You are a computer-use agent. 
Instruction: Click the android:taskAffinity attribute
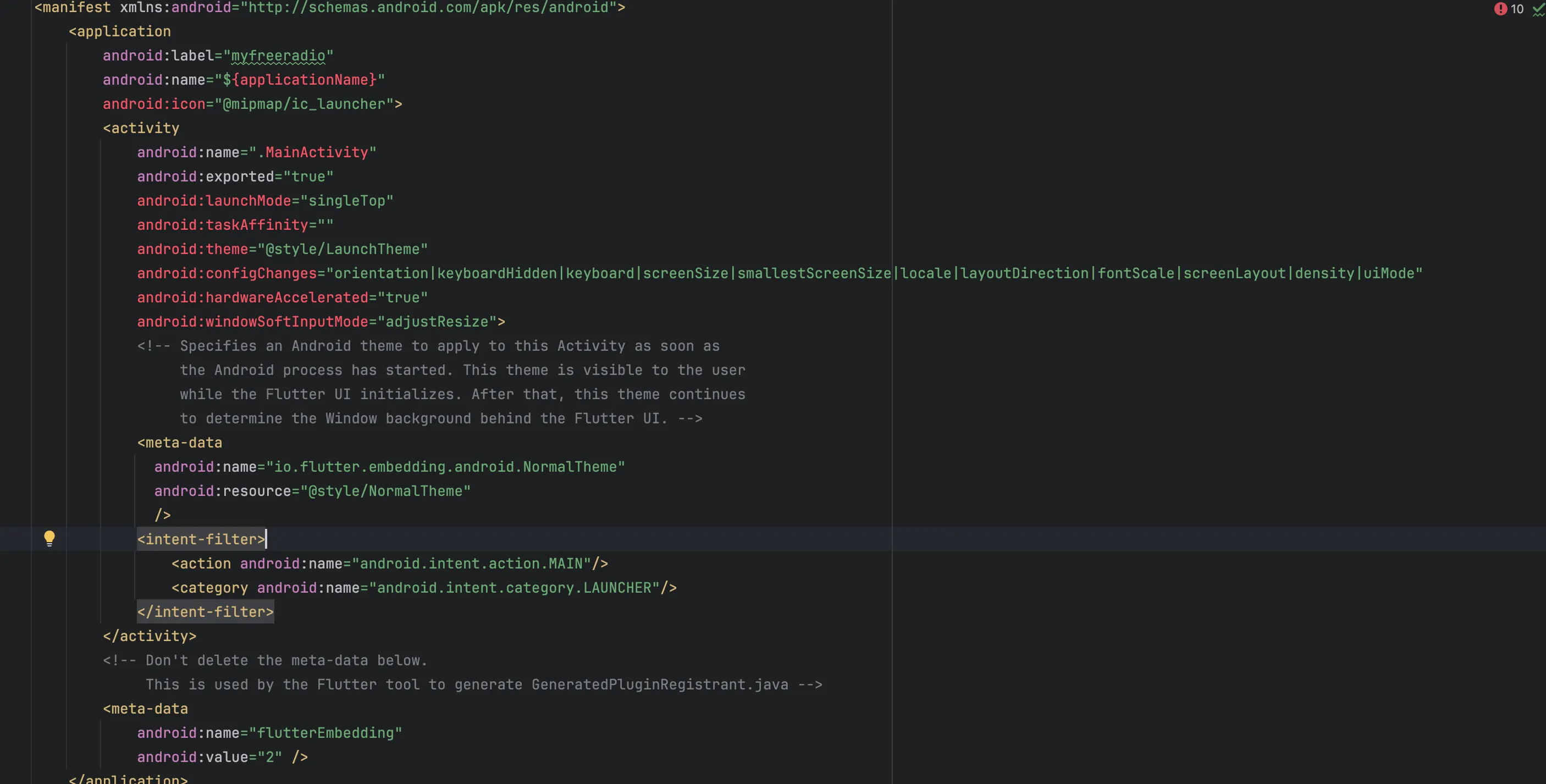click(x=235, y=225)
